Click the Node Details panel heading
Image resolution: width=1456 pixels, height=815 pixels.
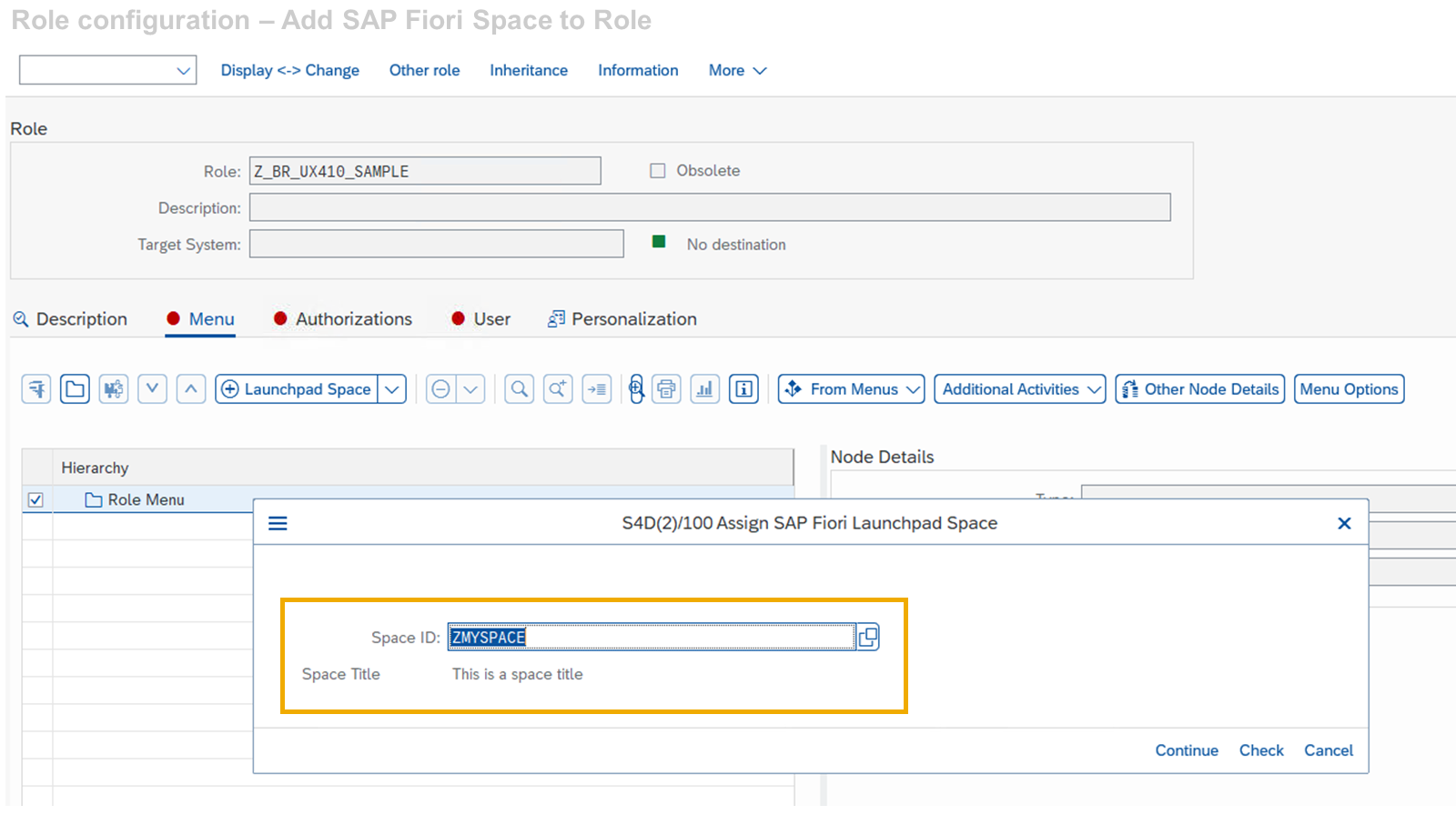[x=882, y=457]
